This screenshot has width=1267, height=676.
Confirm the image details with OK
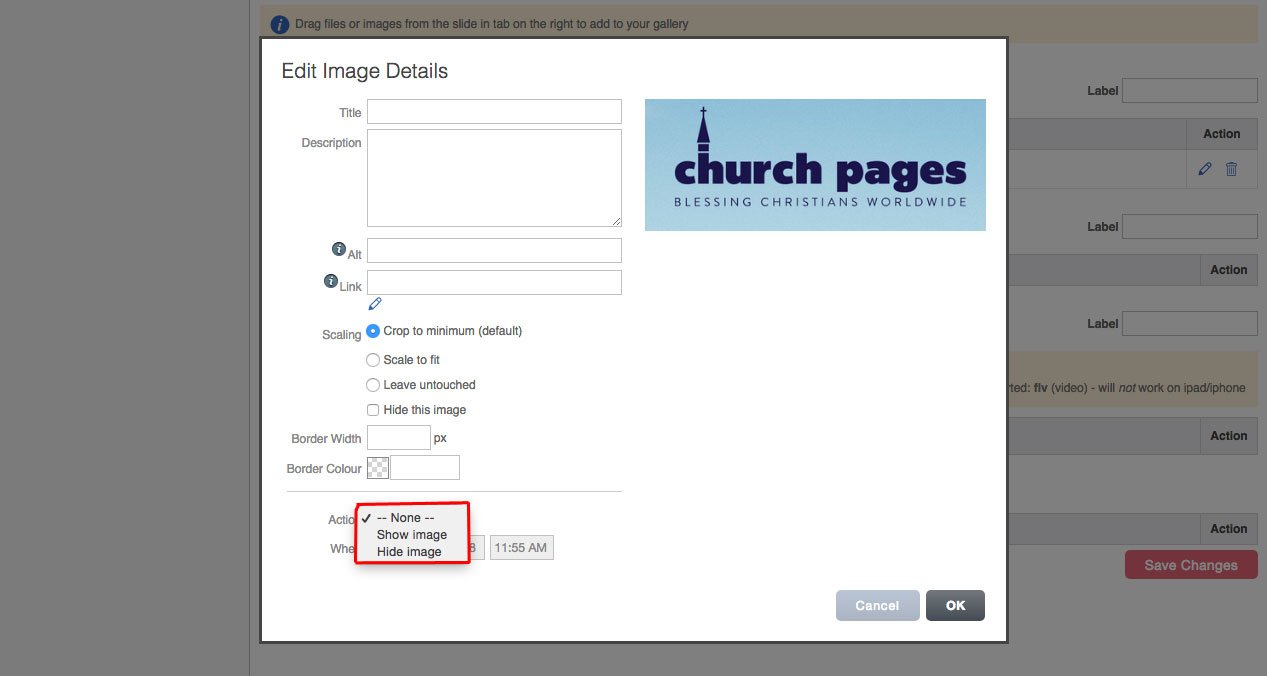coord(955,605)
